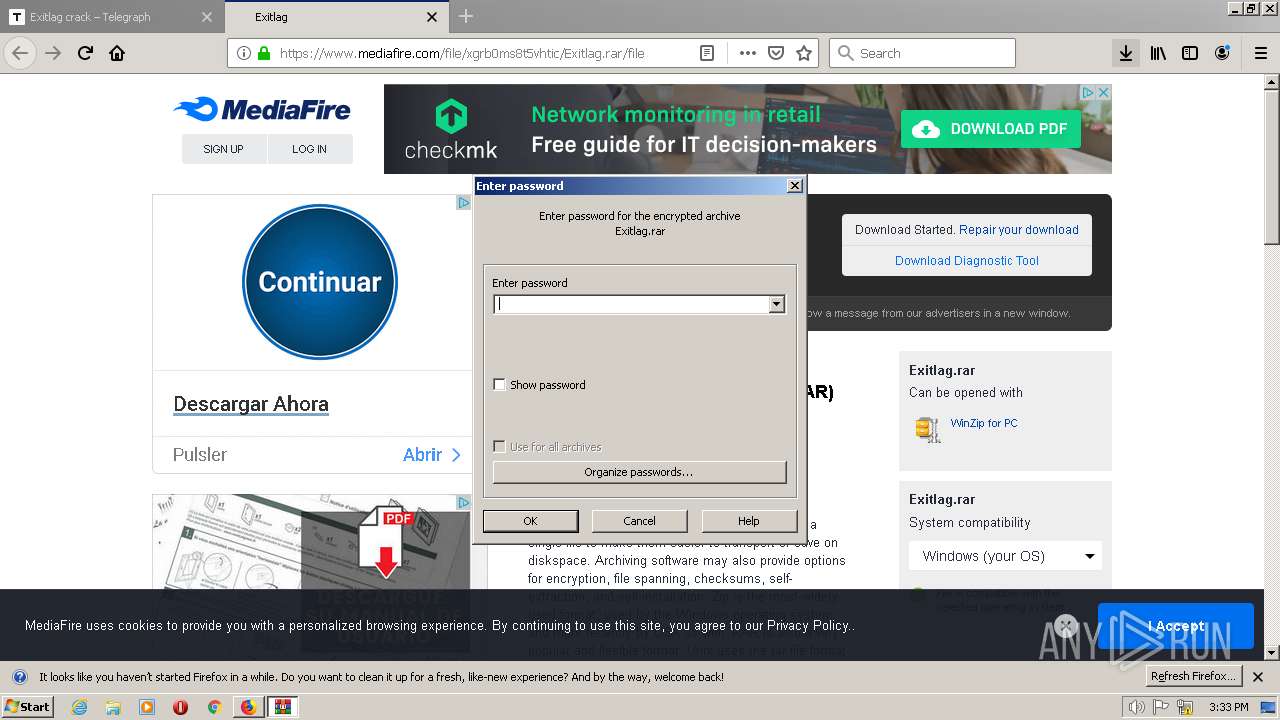
Task: Switch to WinRAR taskbar button
Action: pos(283,707)
